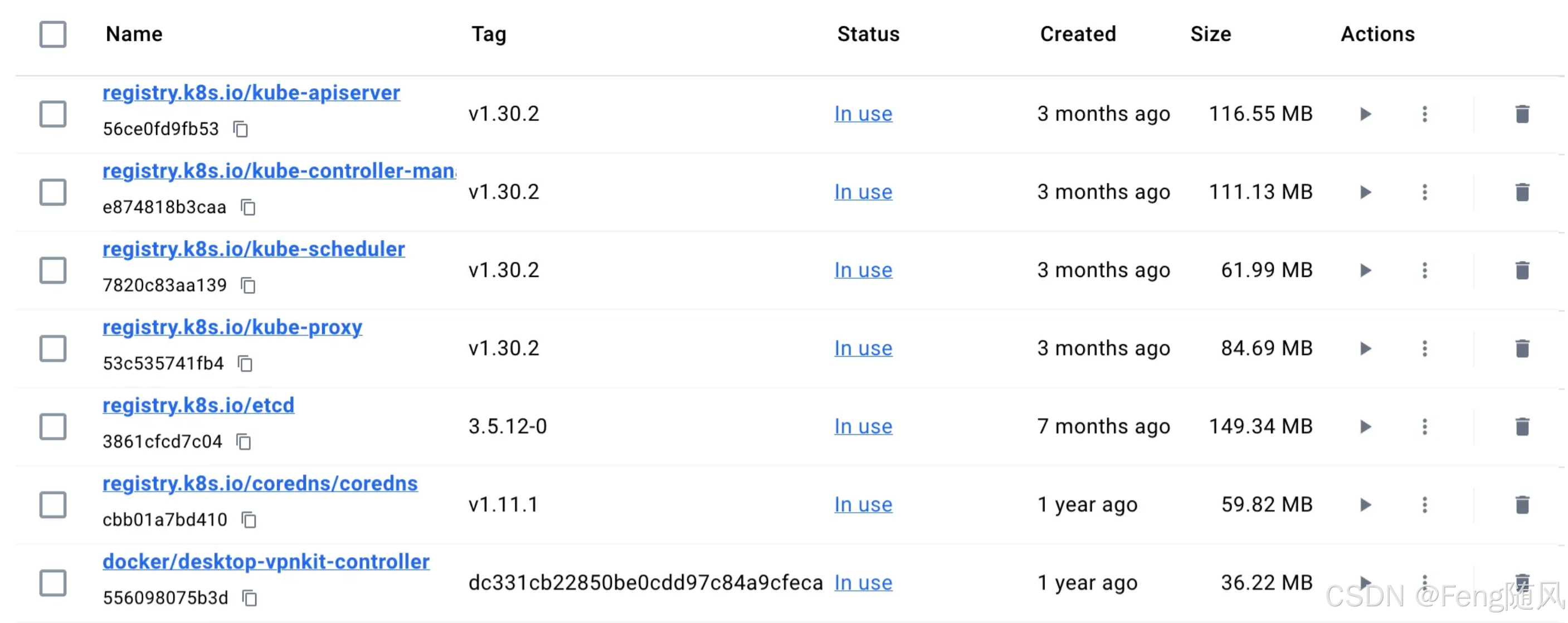Copy image ID 3861cfcd7c04 for etcd

tap(244, 441)
